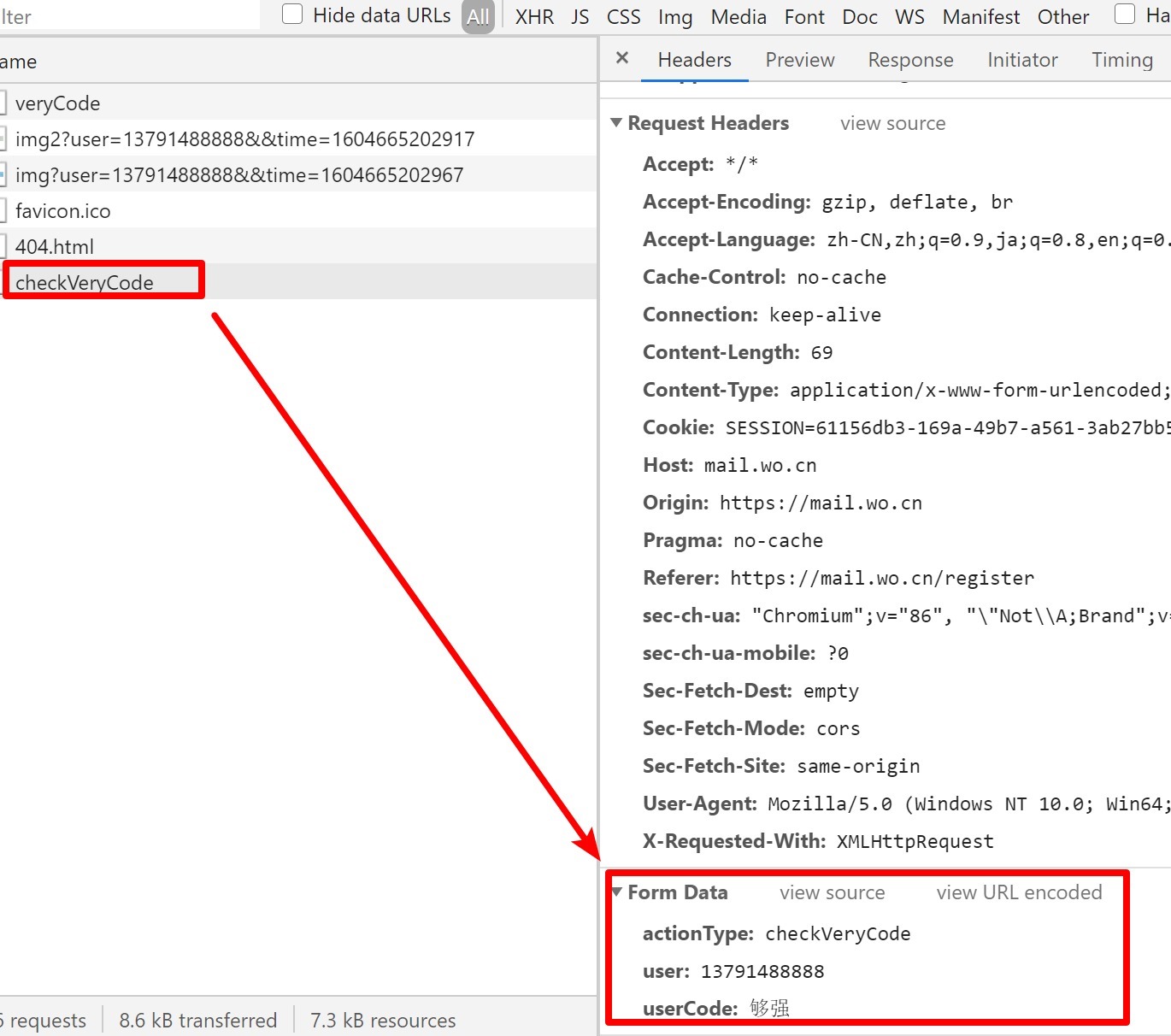Select the veryCode request row
1171x1036 pixels.
298,103
